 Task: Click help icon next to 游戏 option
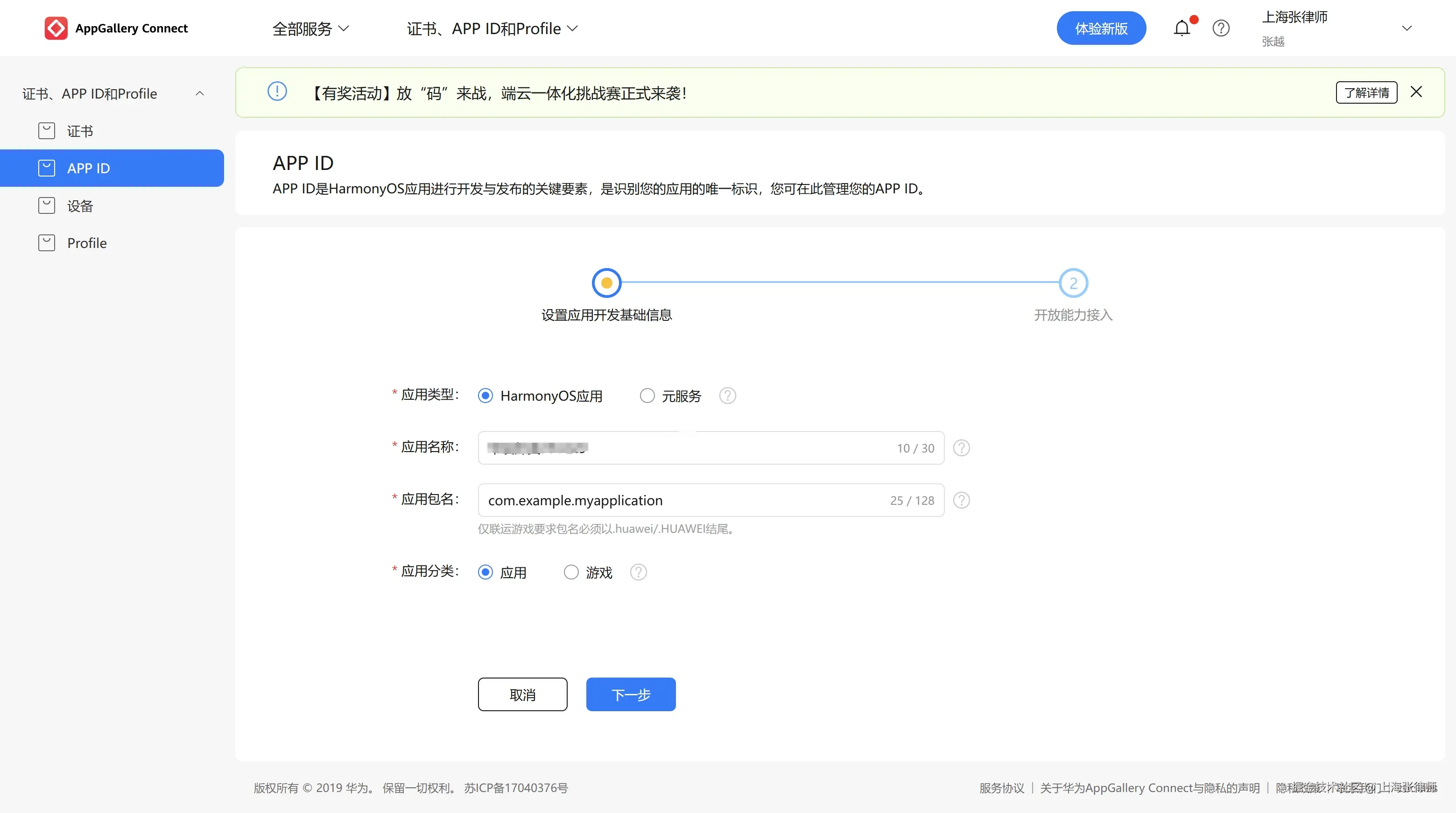coord(638,572)
